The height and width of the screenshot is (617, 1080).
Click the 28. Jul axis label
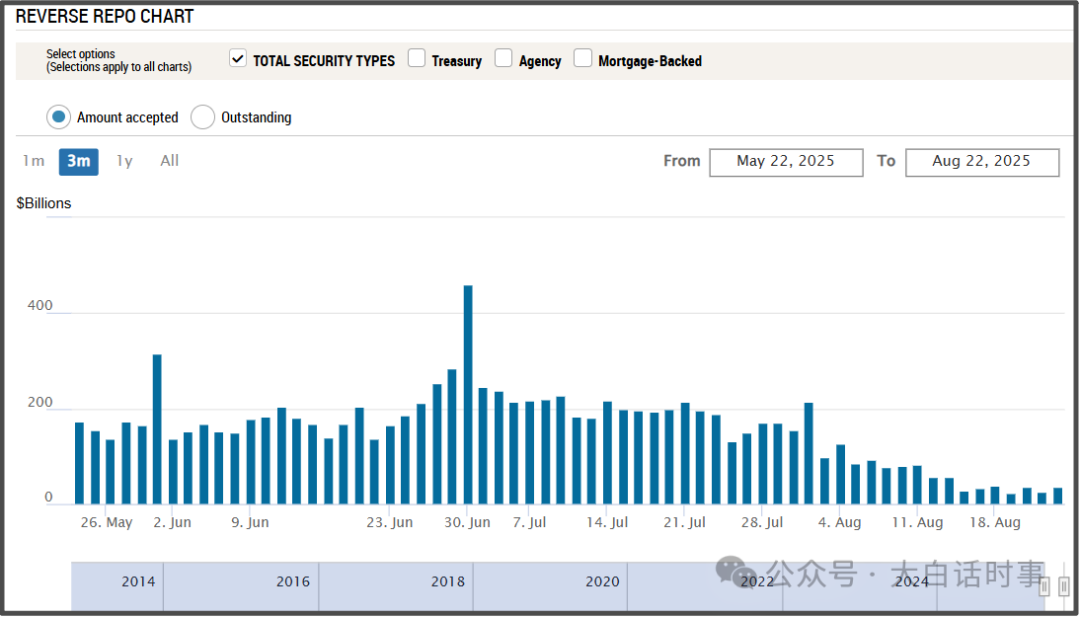pyautogui.click(x=762, y=523)
